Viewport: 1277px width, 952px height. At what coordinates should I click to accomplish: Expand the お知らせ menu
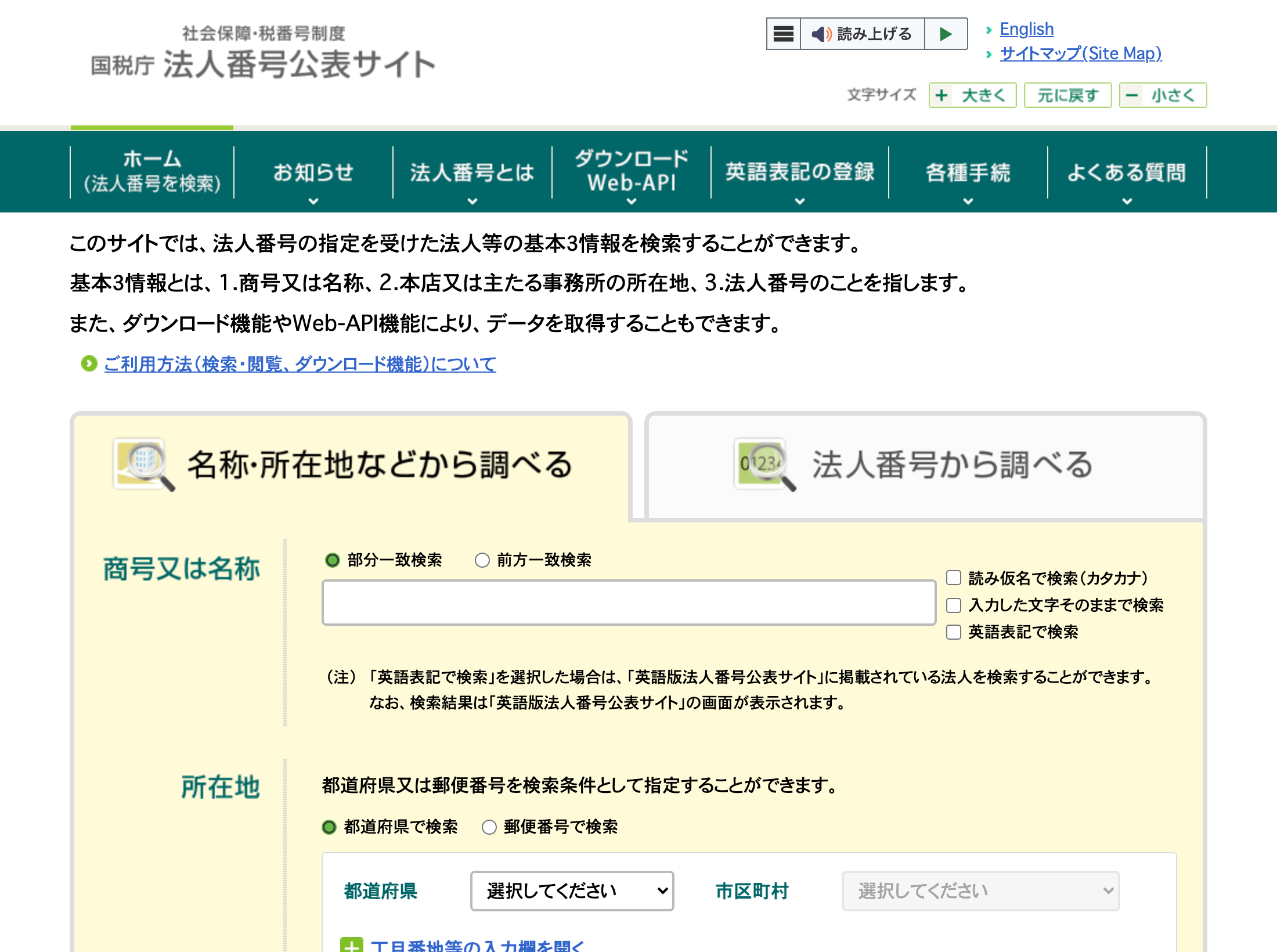point(313,172)
